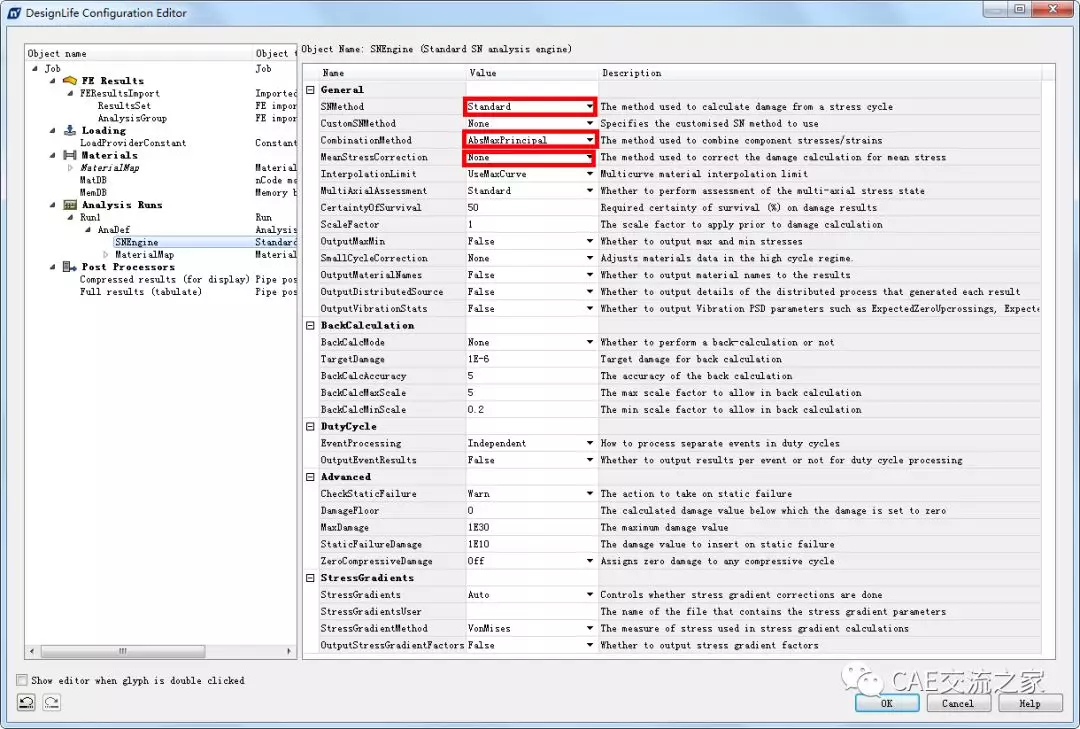Edit the CertaintyOfSurvival value 50
The width and height of the screenshot is (1080, 729).
(530, 207)
